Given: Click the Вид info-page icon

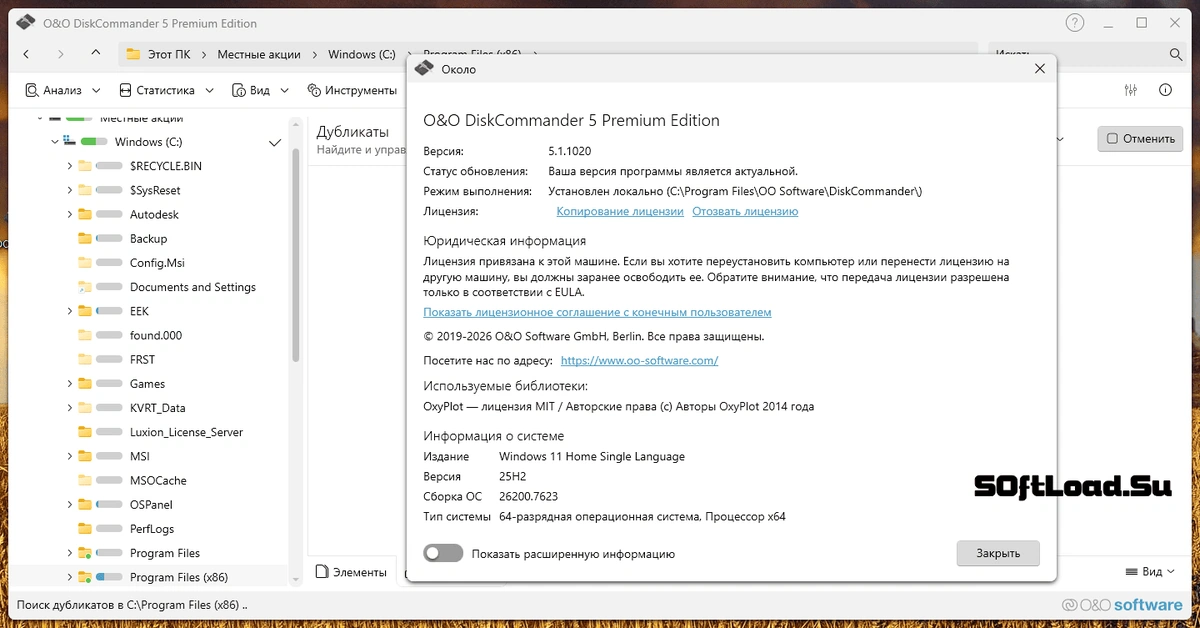Looking at the screenshot, I should [239, 90].
